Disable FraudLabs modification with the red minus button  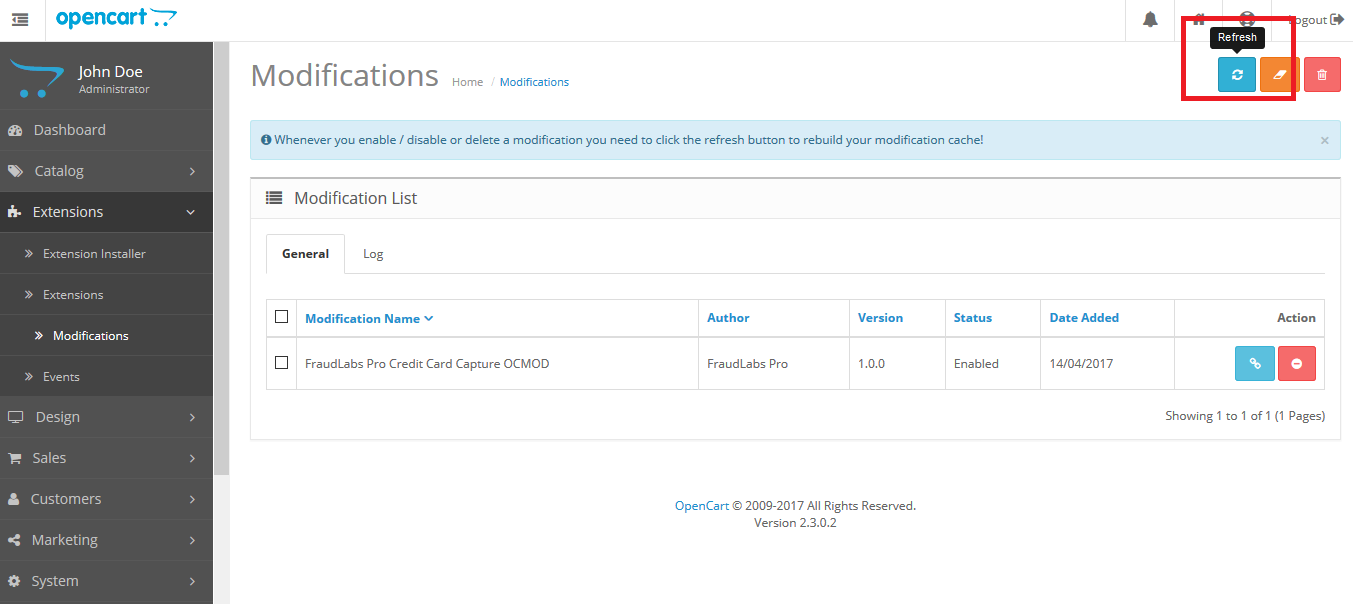click(x=1297, y=364)
